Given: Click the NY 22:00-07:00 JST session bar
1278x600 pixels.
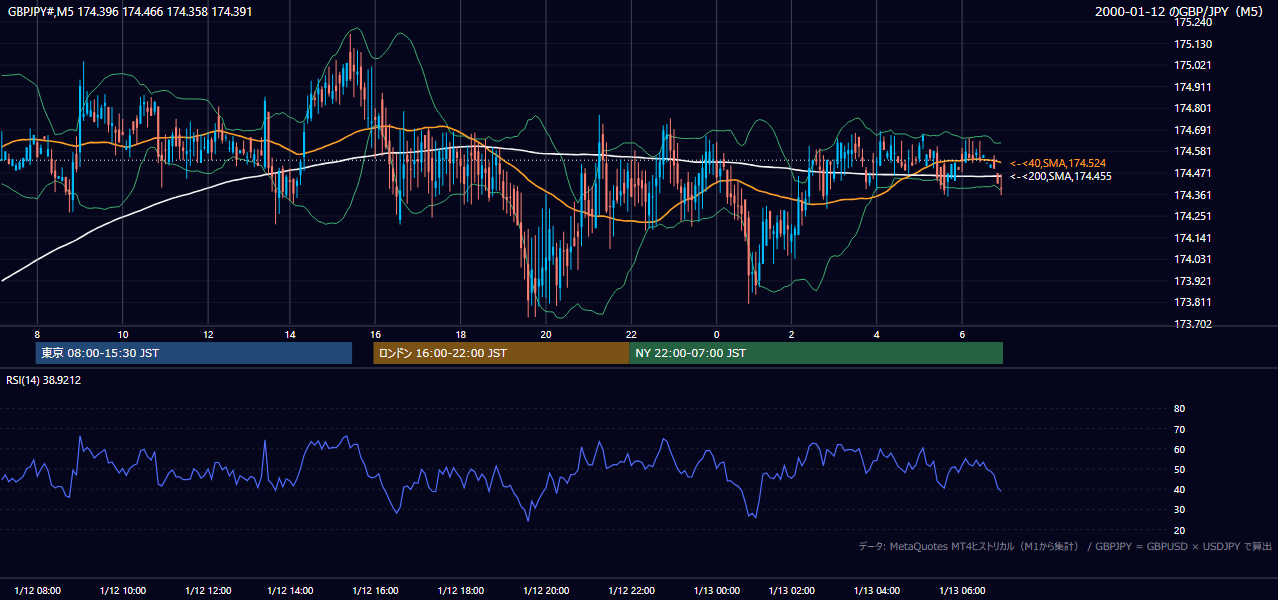Looking at the screenshot, I should click(816, 353).
